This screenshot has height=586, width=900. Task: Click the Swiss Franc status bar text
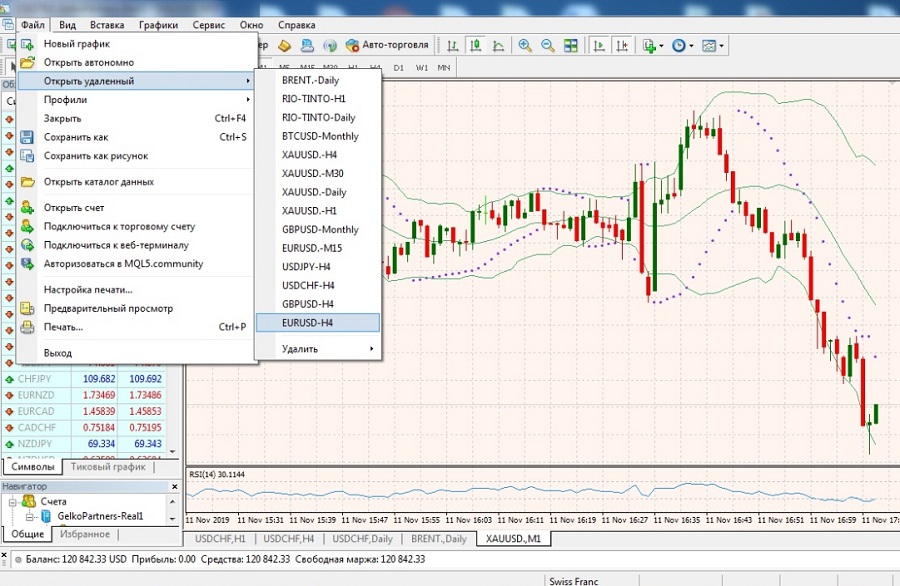(573, 581)
